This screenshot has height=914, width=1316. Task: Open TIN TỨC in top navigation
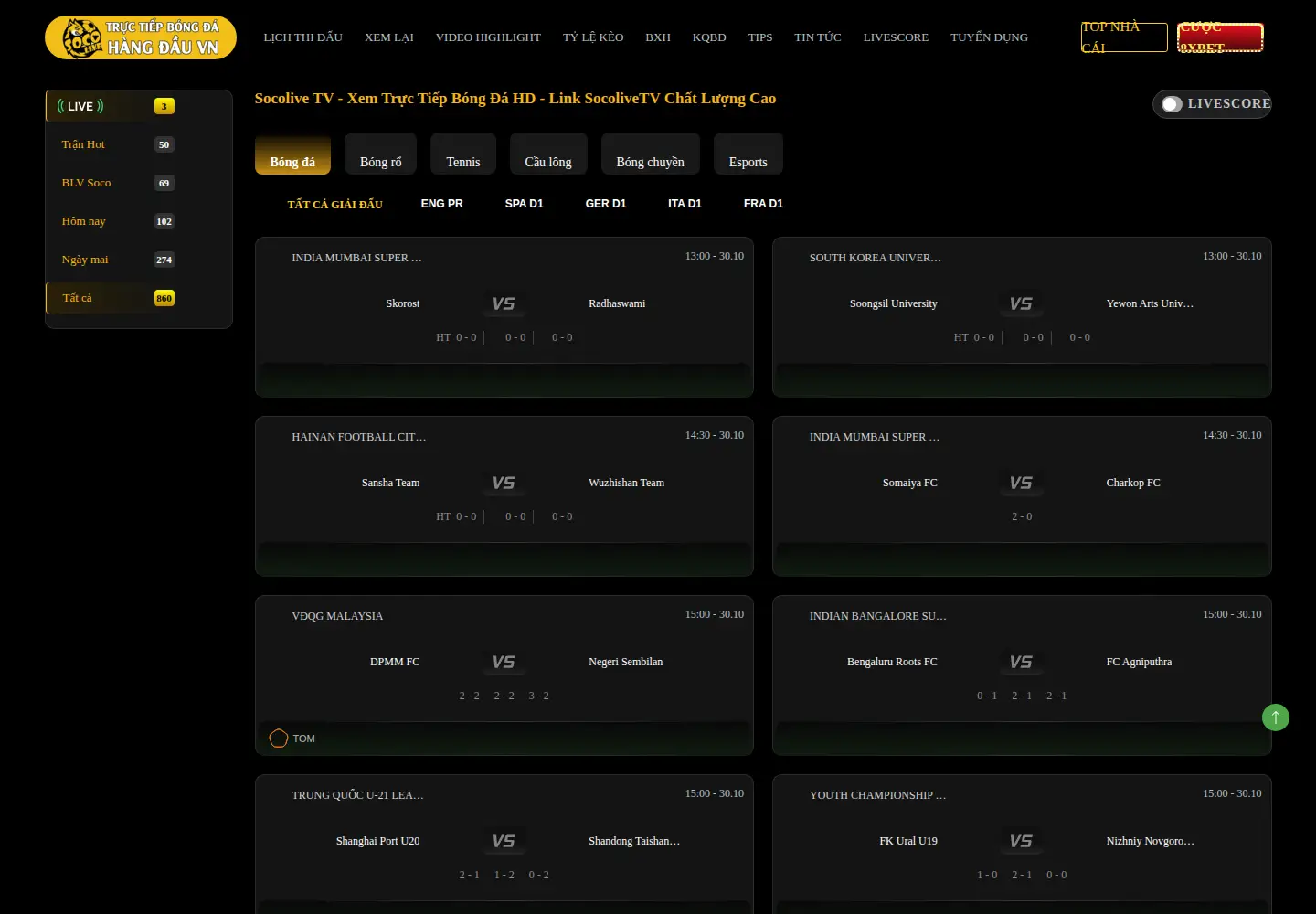pyautogui.click(x=818, y=37)
